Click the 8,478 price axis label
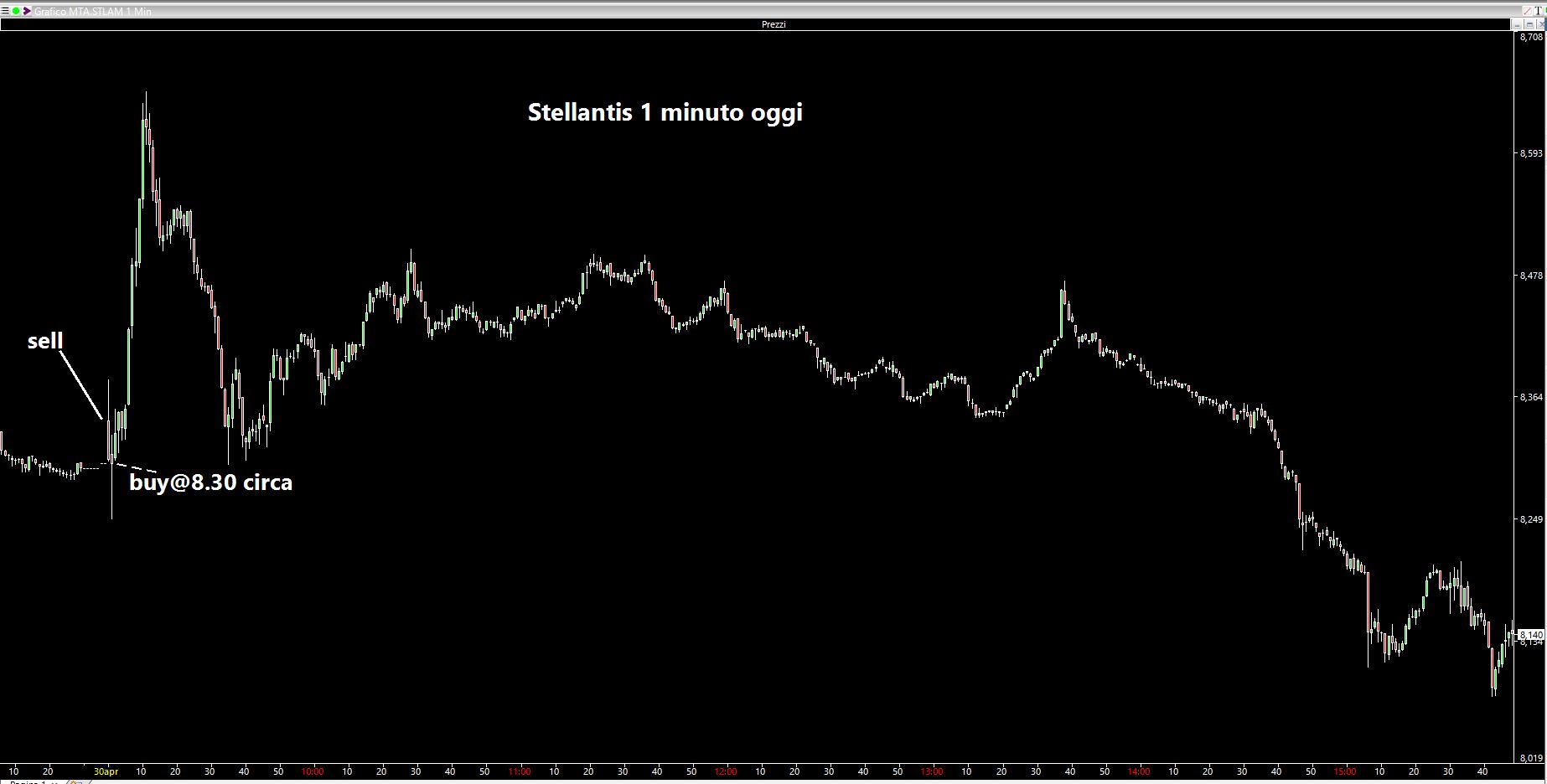Image resolution: width=1547 pixels, height=784 pixels. click(1531, 276)
